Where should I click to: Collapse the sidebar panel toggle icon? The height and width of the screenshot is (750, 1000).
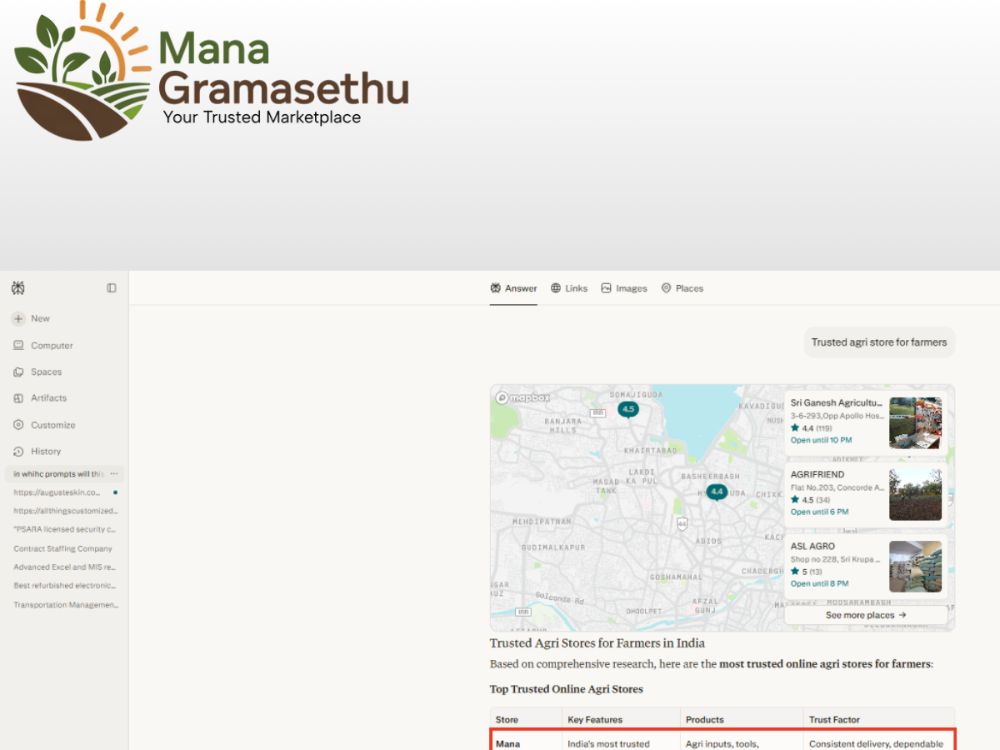[x=112, y=288]
